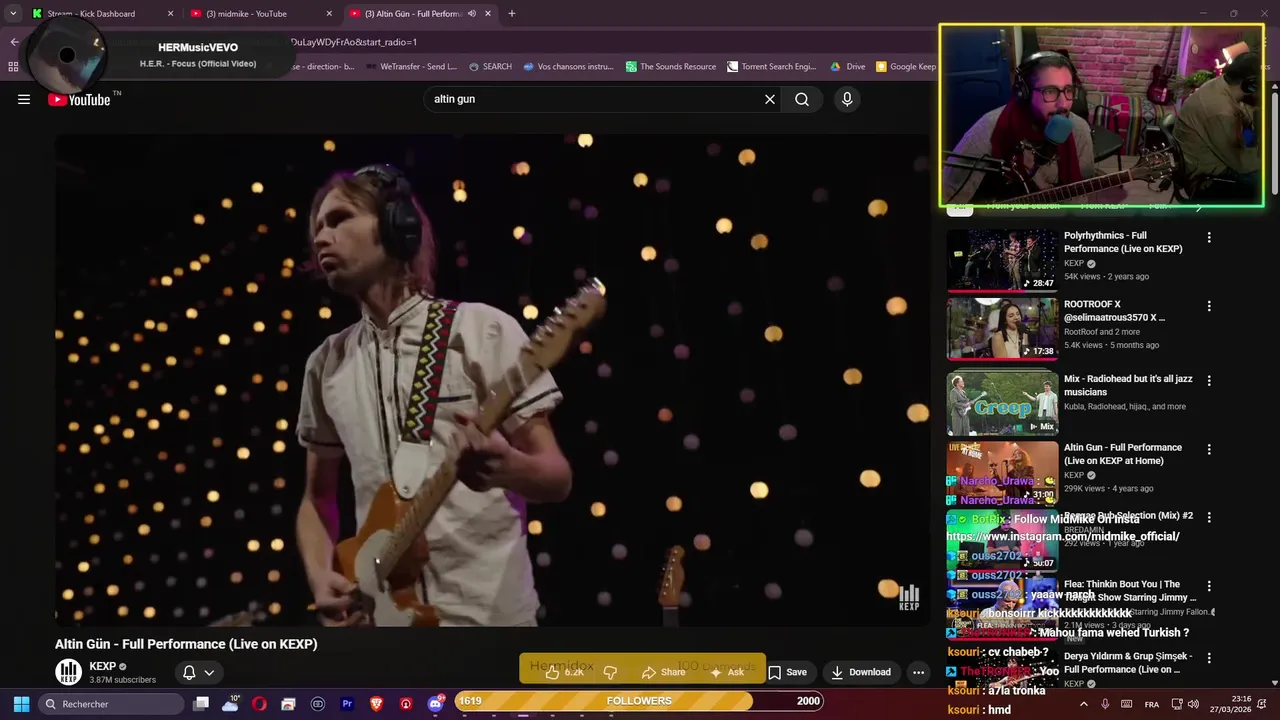The height and width of the screenshot is (720, 1280).
Task: Open the WeTransfer bookmark
Action: pyautogui.click(x=411, y=67)
